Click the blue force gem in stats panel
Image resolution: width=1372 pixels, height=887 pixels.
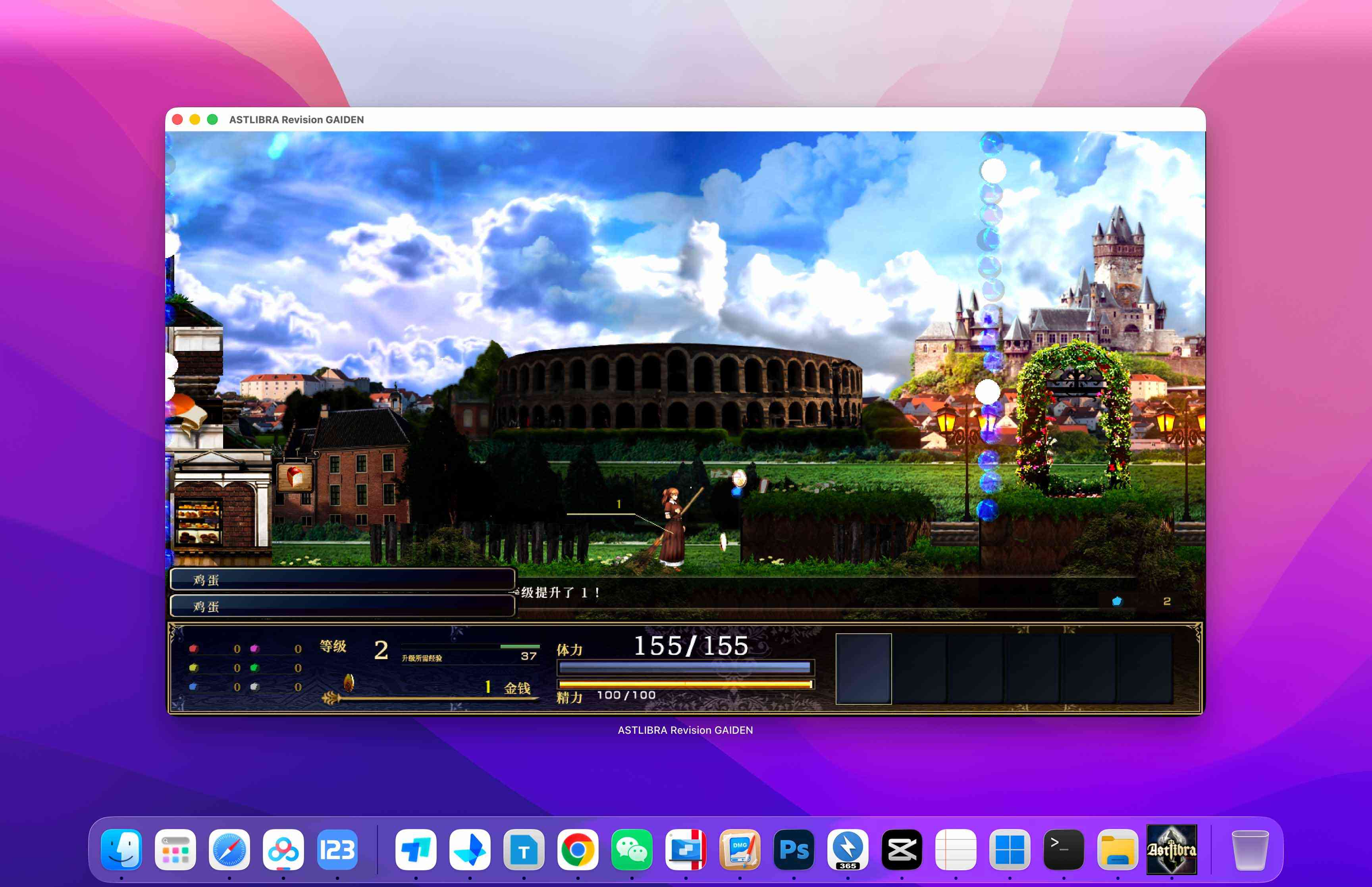[x=193, y=686]
